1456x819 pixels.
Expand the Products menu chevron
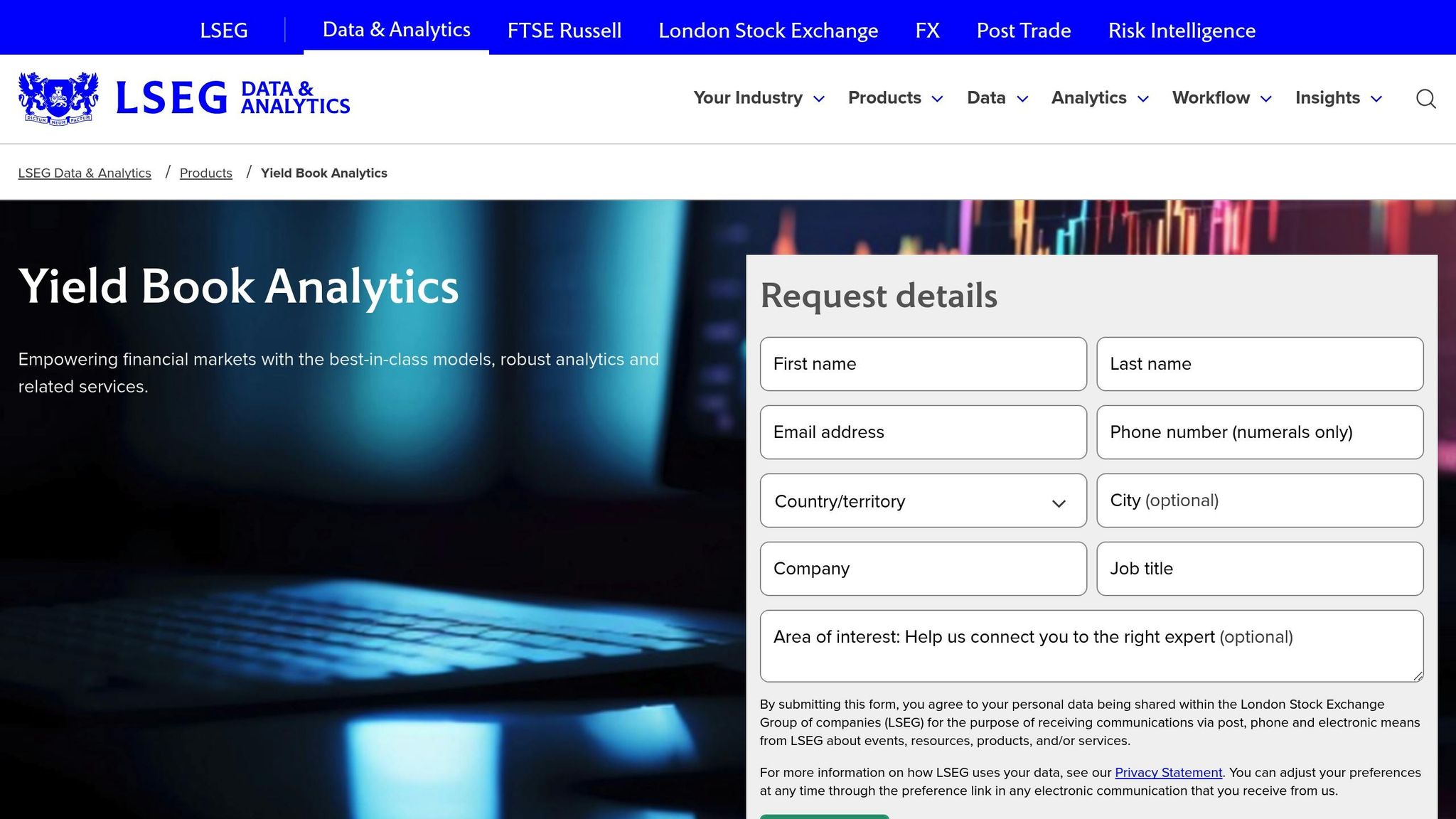(x=937, y=99)
